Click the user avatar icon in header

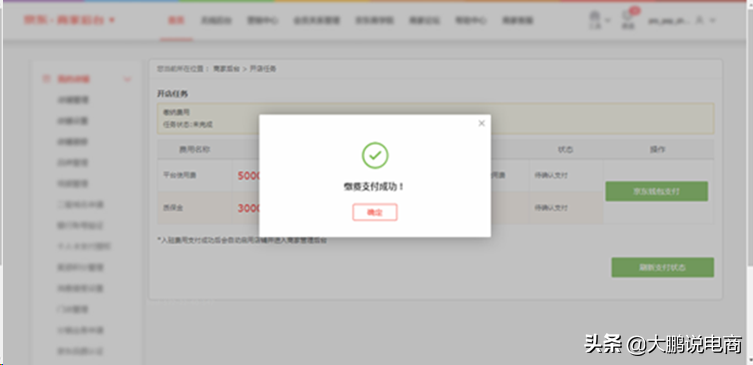click(699, 21)
